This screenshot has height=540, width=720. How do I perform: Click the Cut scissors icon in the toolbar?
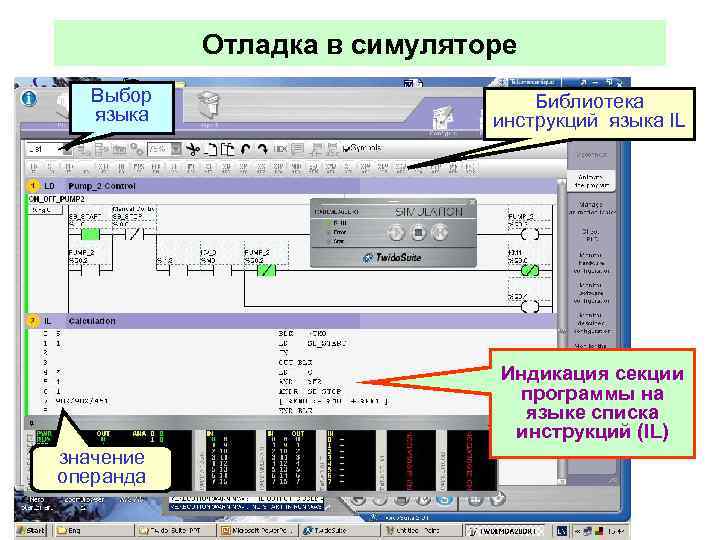[x=192, y=149]
